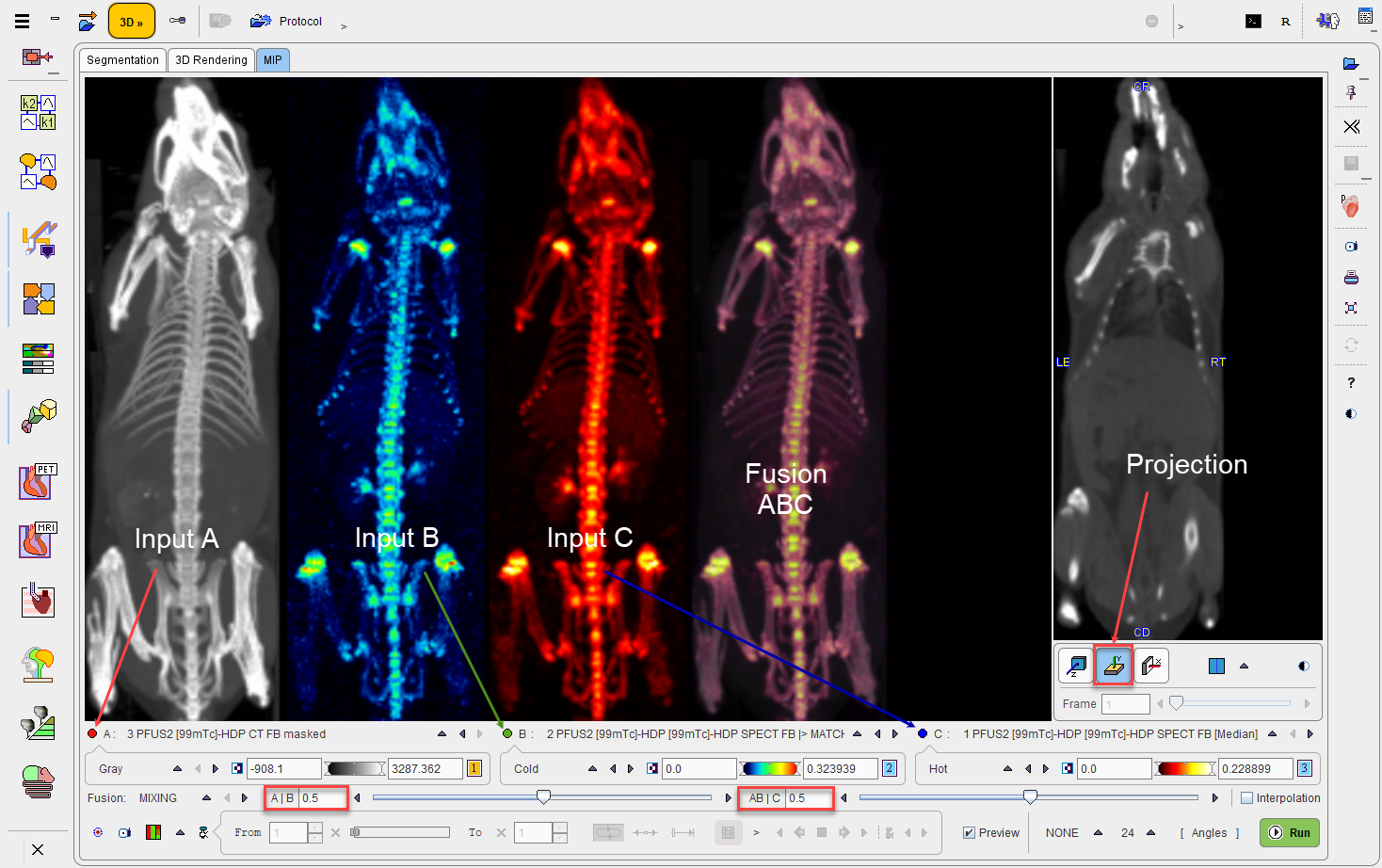The width and height of the screenshot is (1382, 868).
Task: Click the Hot colorbar for input C
Action: tap(1184, 768)
